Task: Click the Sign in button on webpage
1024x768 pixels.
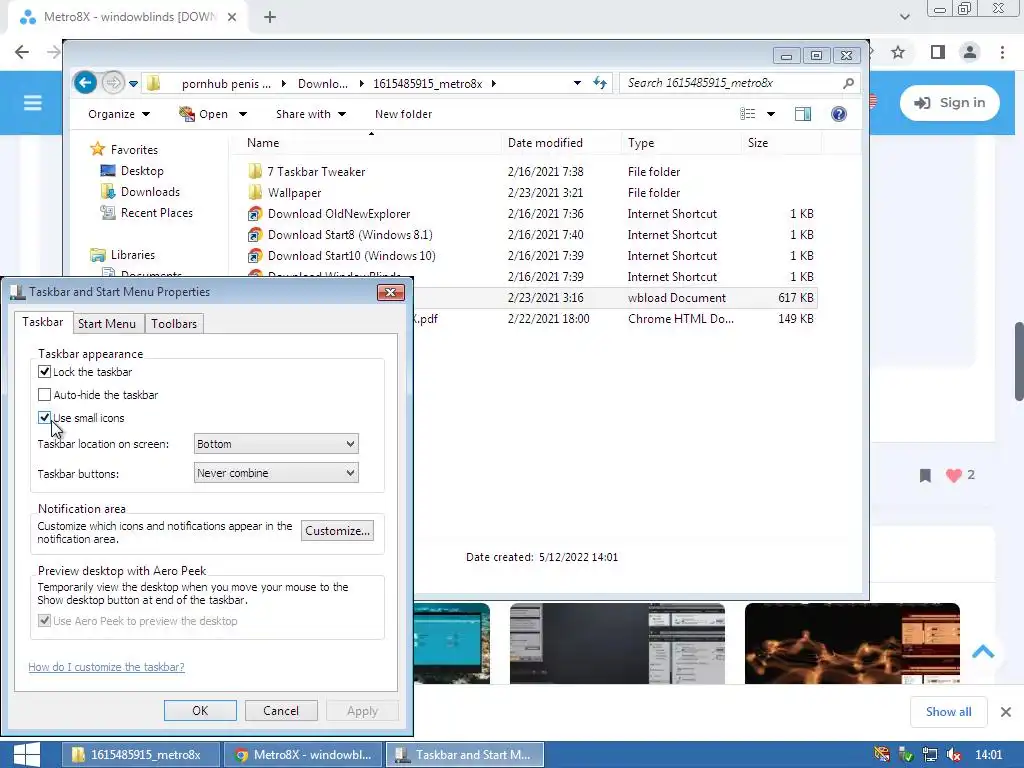Action: [950, 103]
